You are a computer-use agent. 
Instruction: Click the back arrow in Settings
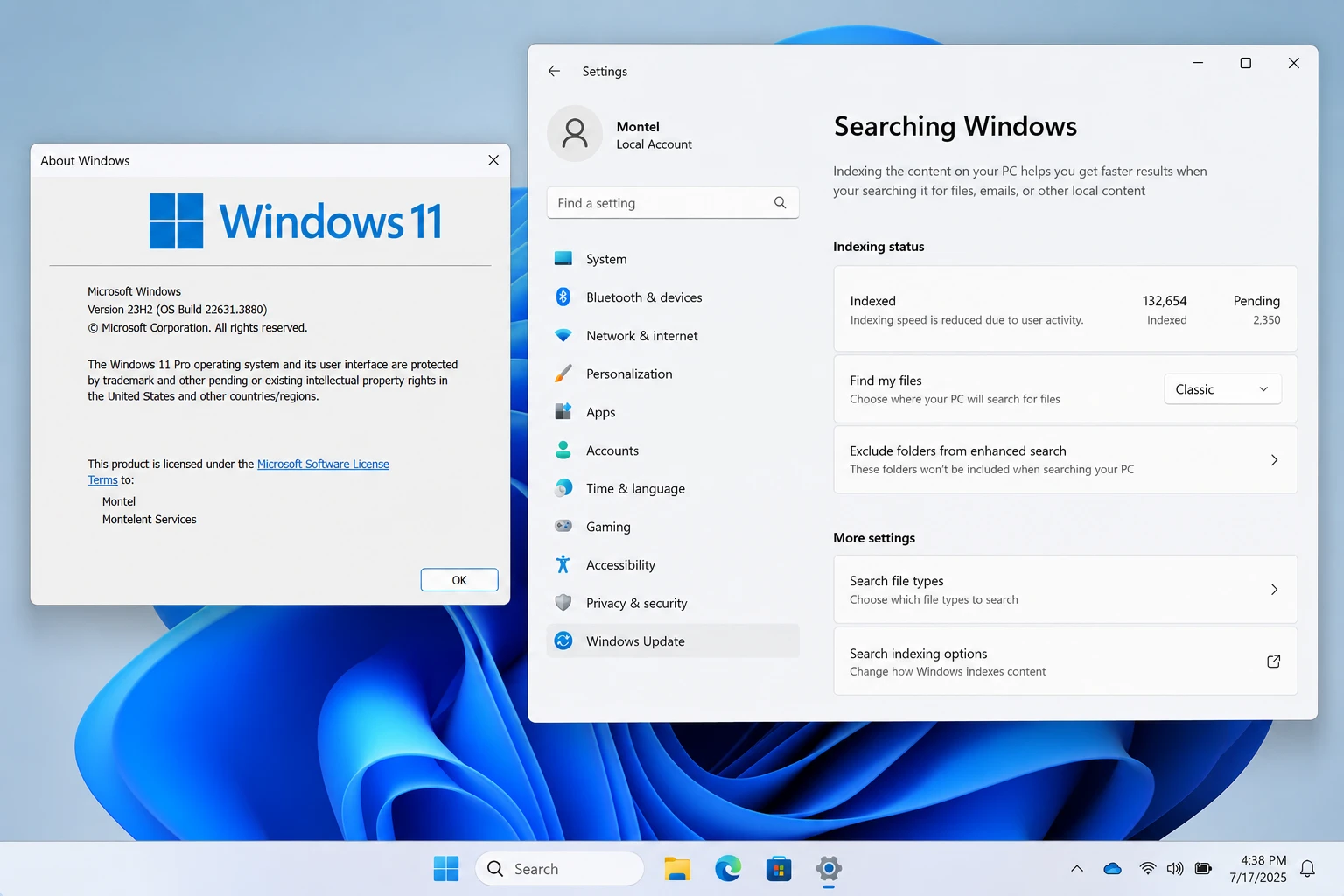554,71
